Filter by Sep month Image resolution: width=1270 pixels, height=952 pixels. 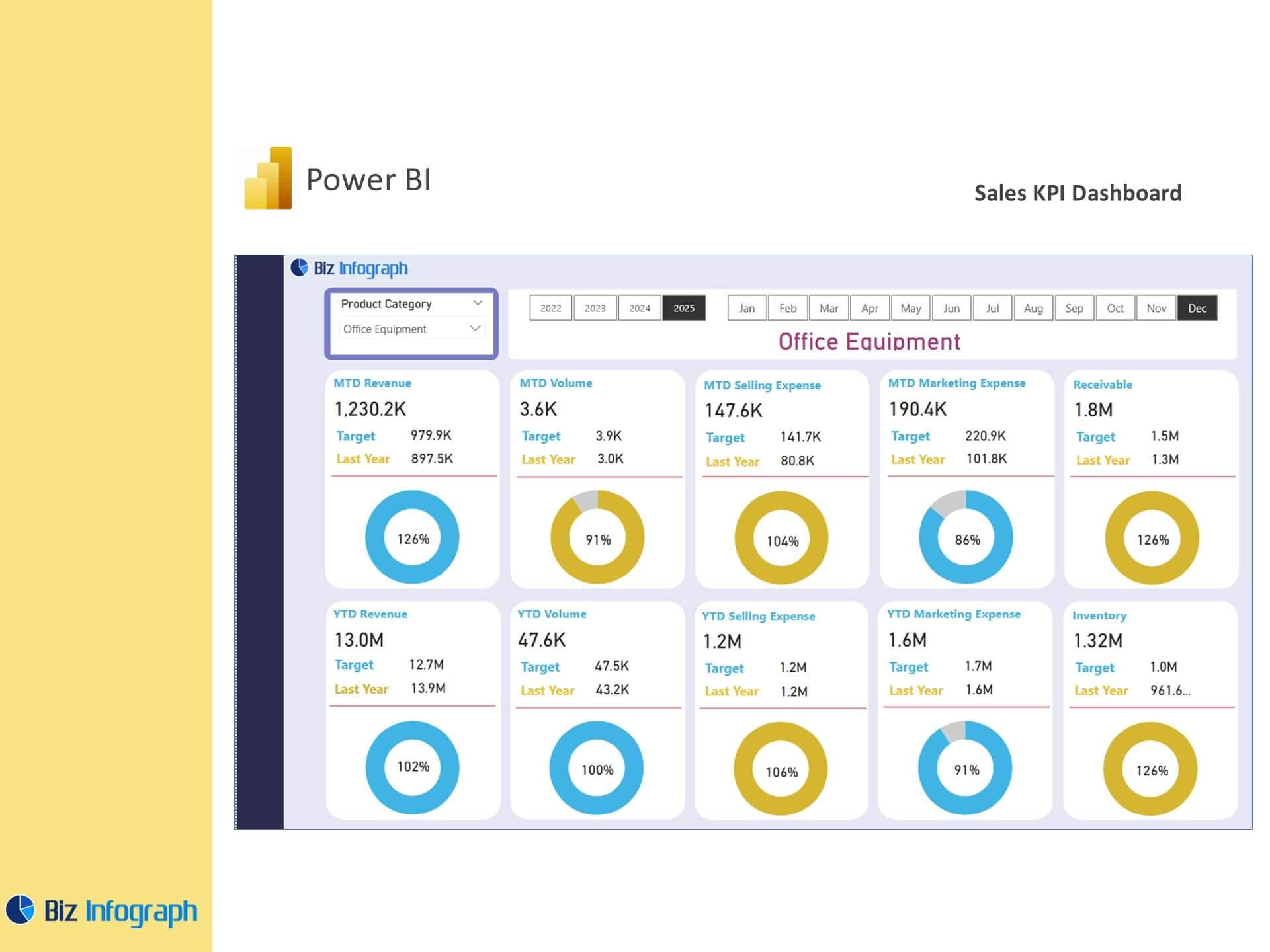(x=1074, y=308)
